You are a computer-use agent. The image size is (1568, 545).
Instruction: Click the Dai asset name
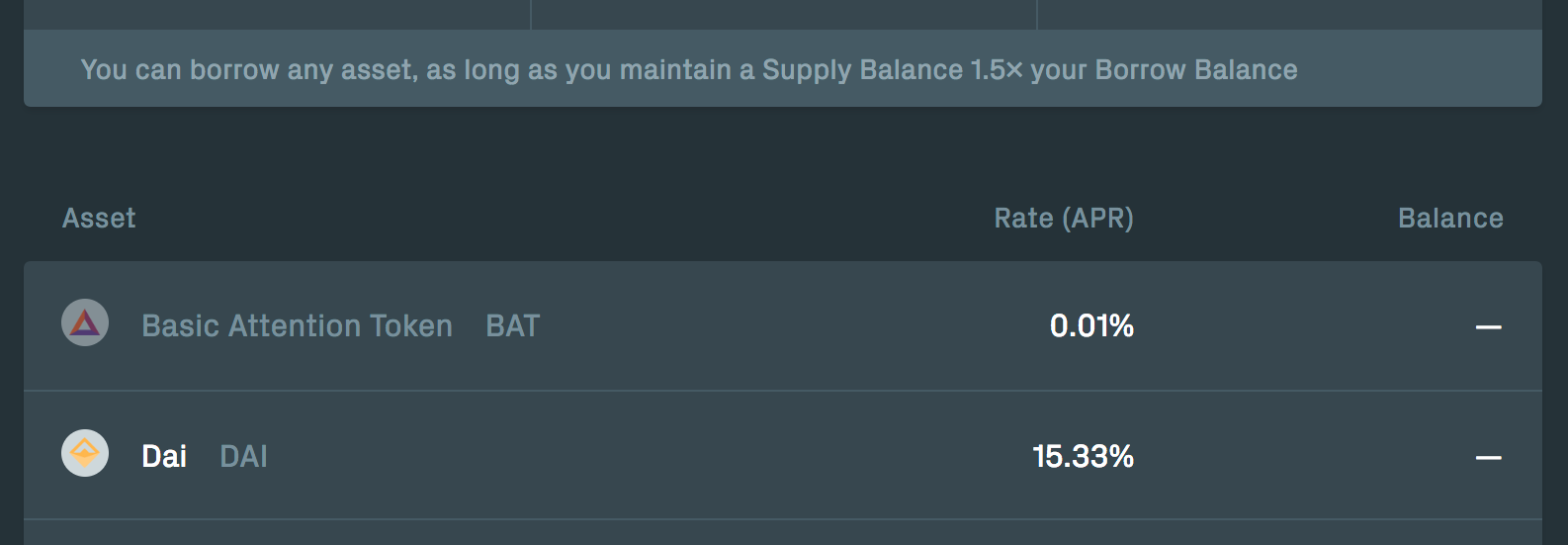[164, 456]
